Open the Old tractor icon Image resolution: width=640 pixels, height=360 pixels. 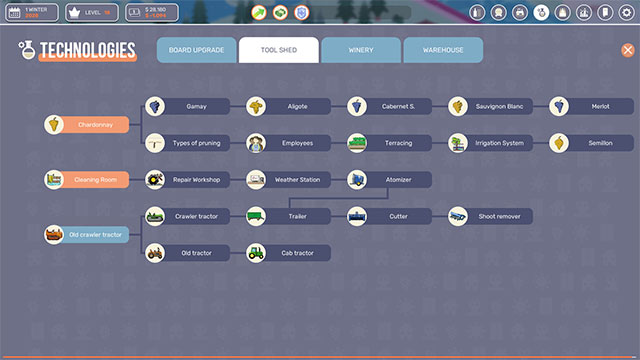pyautogui.click(x=155, y=253)
